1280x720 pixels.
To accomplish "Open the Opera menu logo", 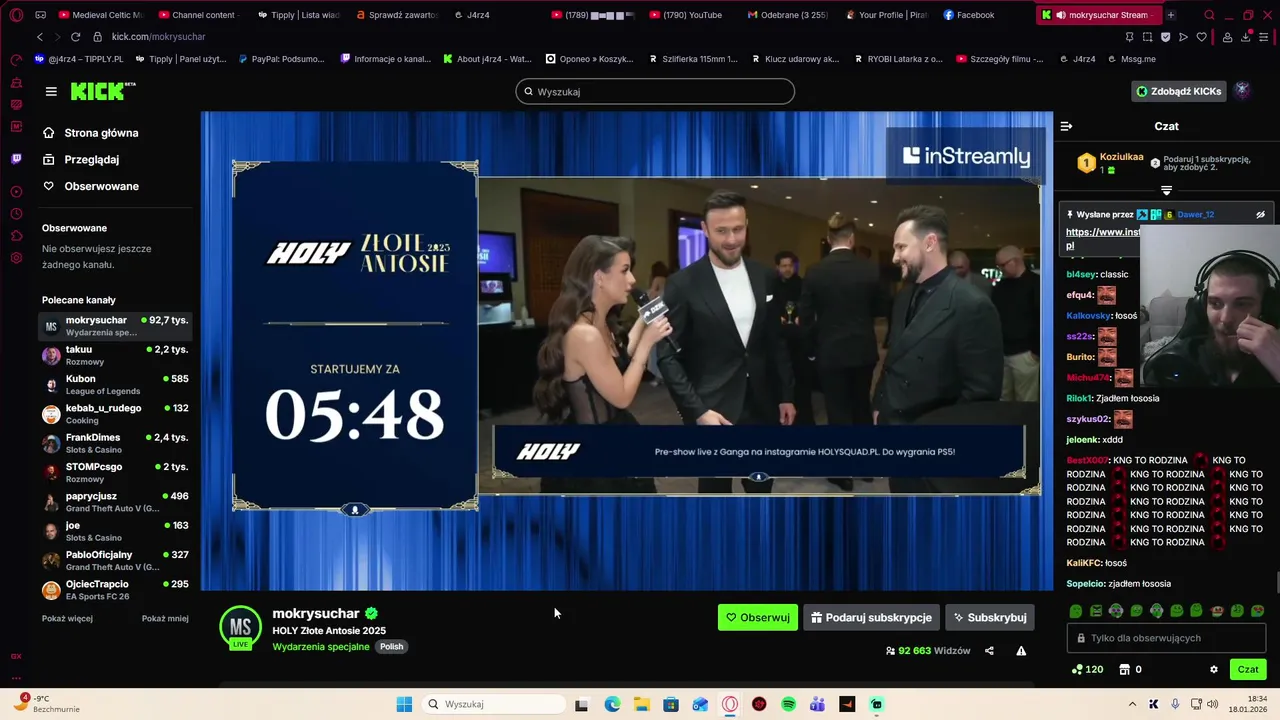I will pos(16,15).
